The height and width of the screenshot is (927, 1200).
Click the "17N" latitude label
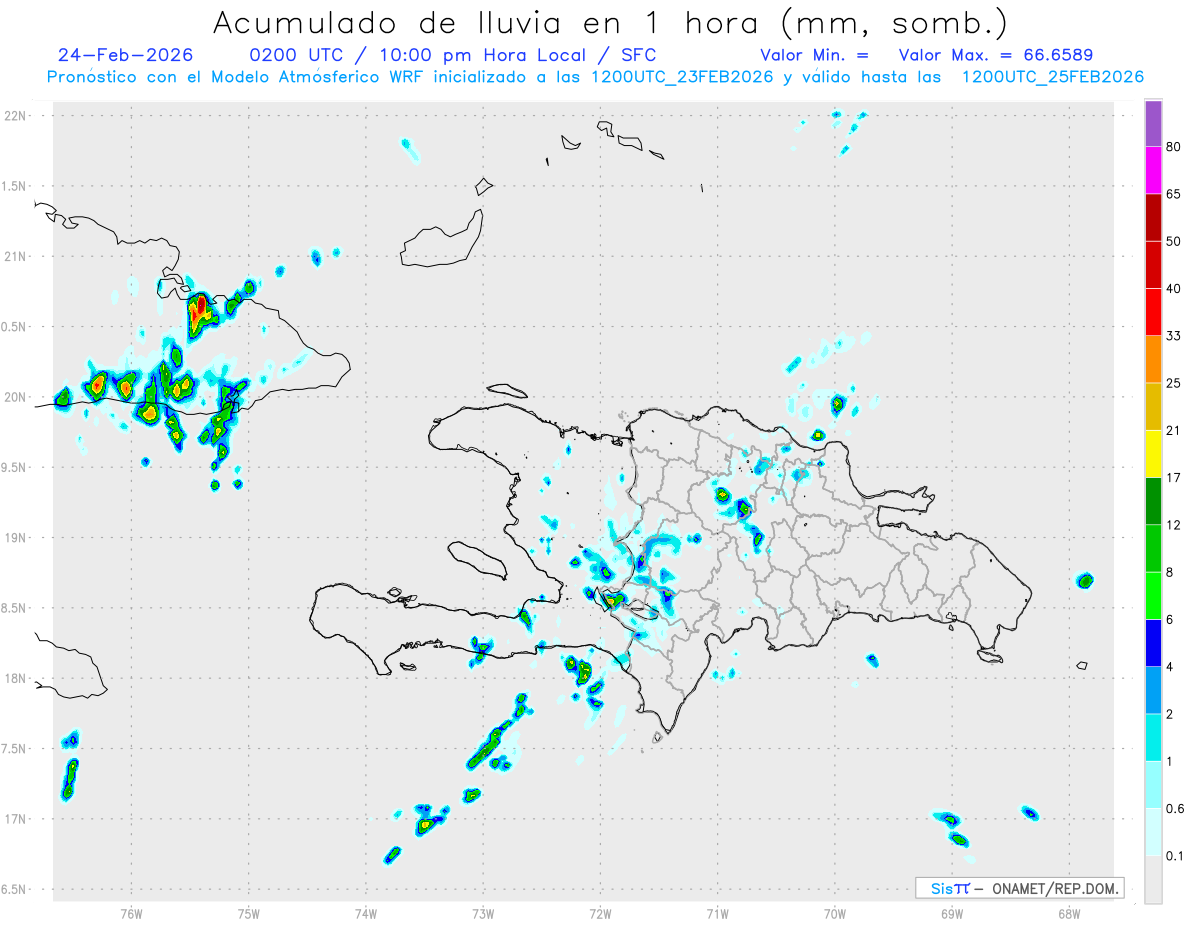17,819
